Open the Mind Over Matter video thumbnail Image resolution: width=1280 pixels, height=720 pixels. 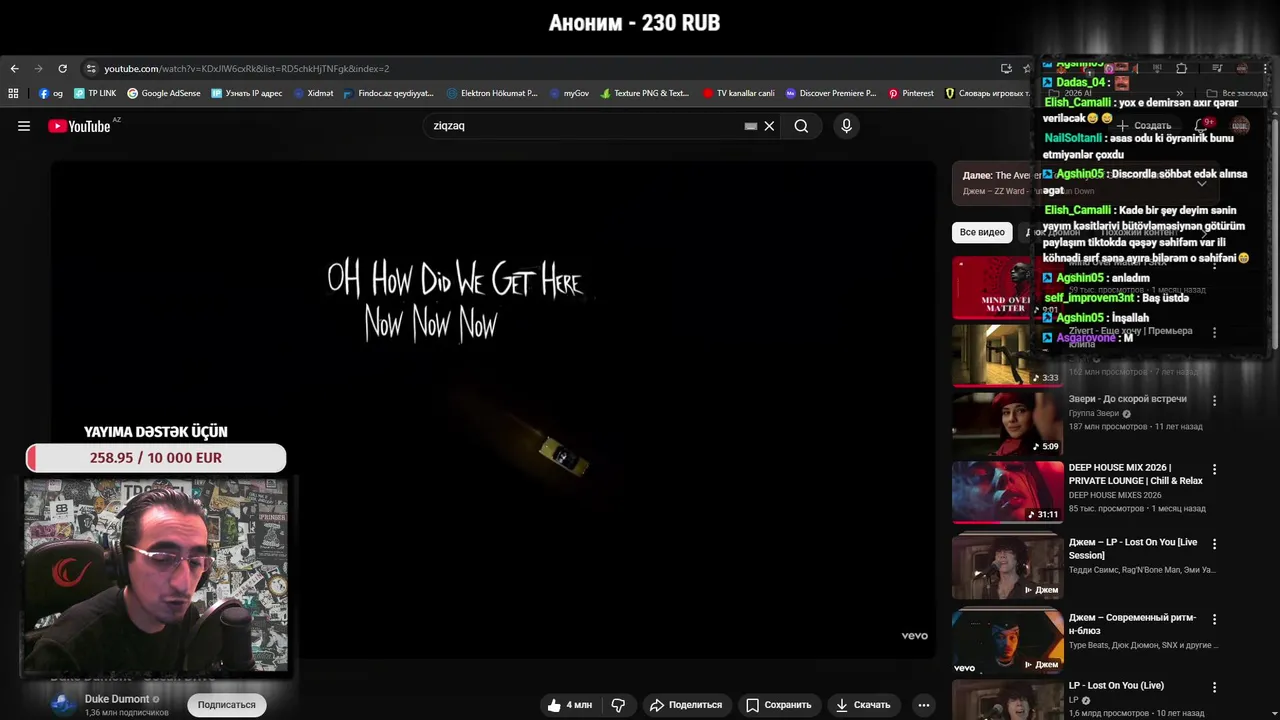(1007, 288)
